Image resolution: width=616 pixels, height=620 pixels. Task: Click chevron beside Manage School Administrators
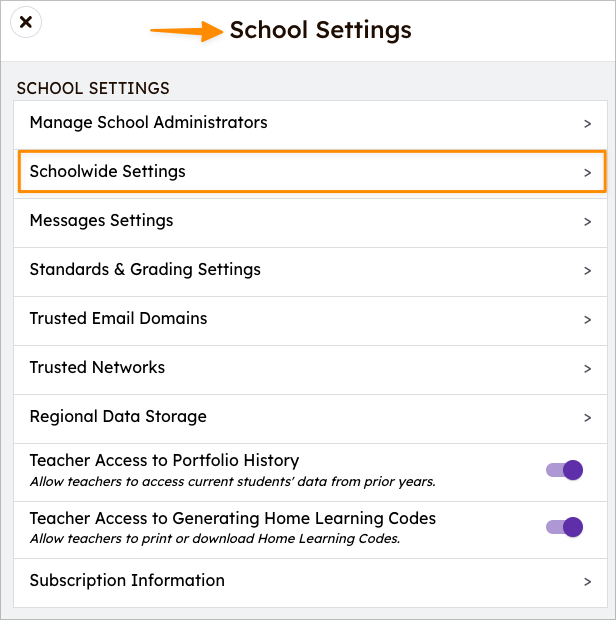(588, 124)
